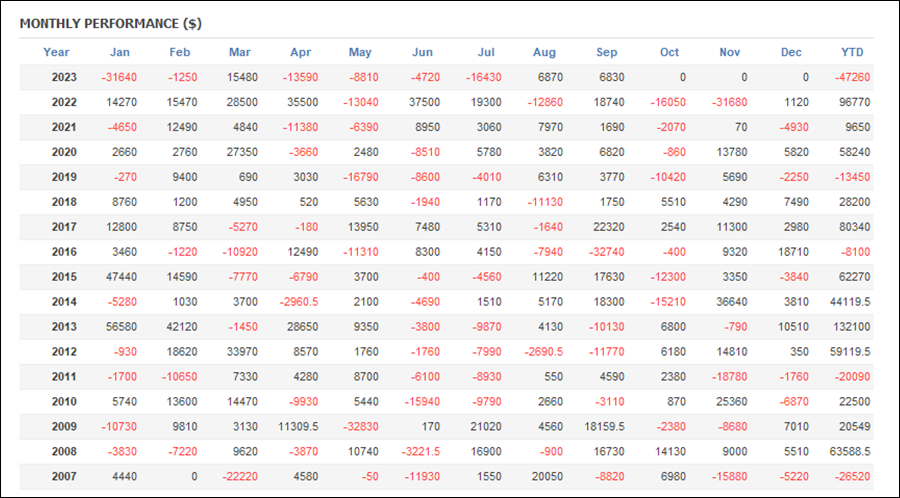Click the 2009 YTD value 20549

[x=855, y=427]
